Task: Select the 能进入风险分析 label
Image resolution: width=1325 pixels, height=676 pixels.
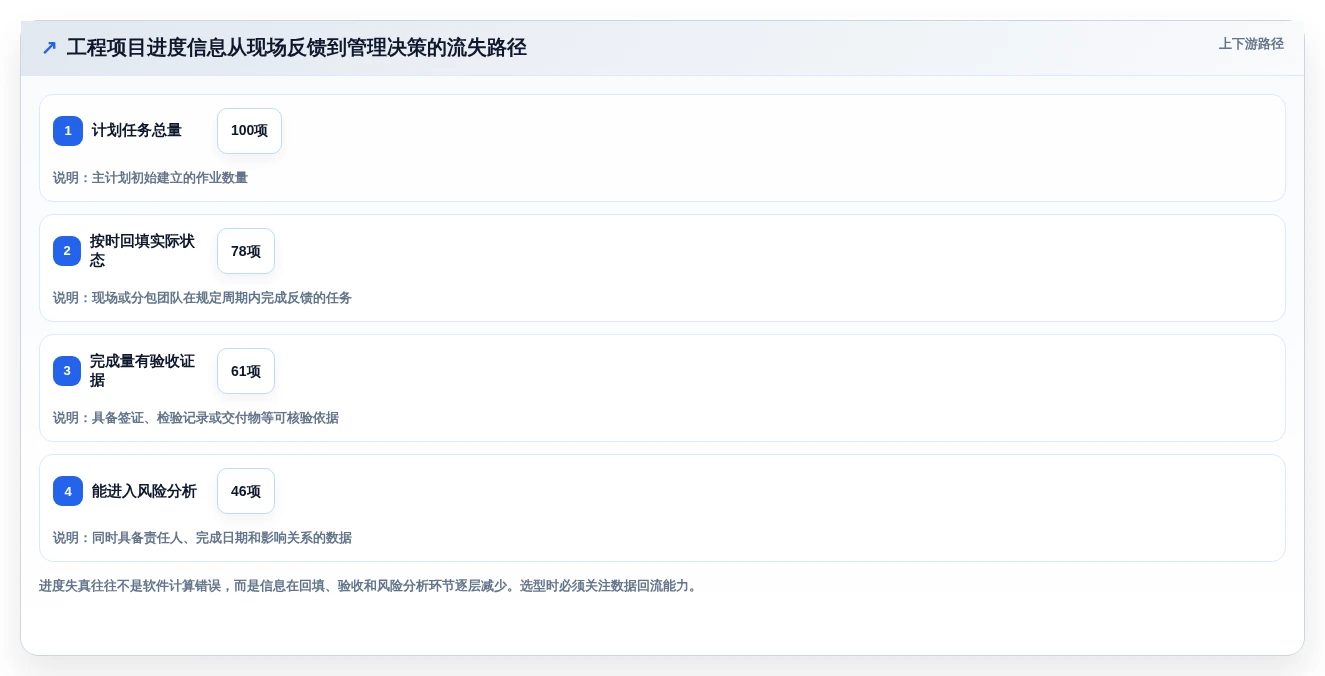Action: (144, 491)
